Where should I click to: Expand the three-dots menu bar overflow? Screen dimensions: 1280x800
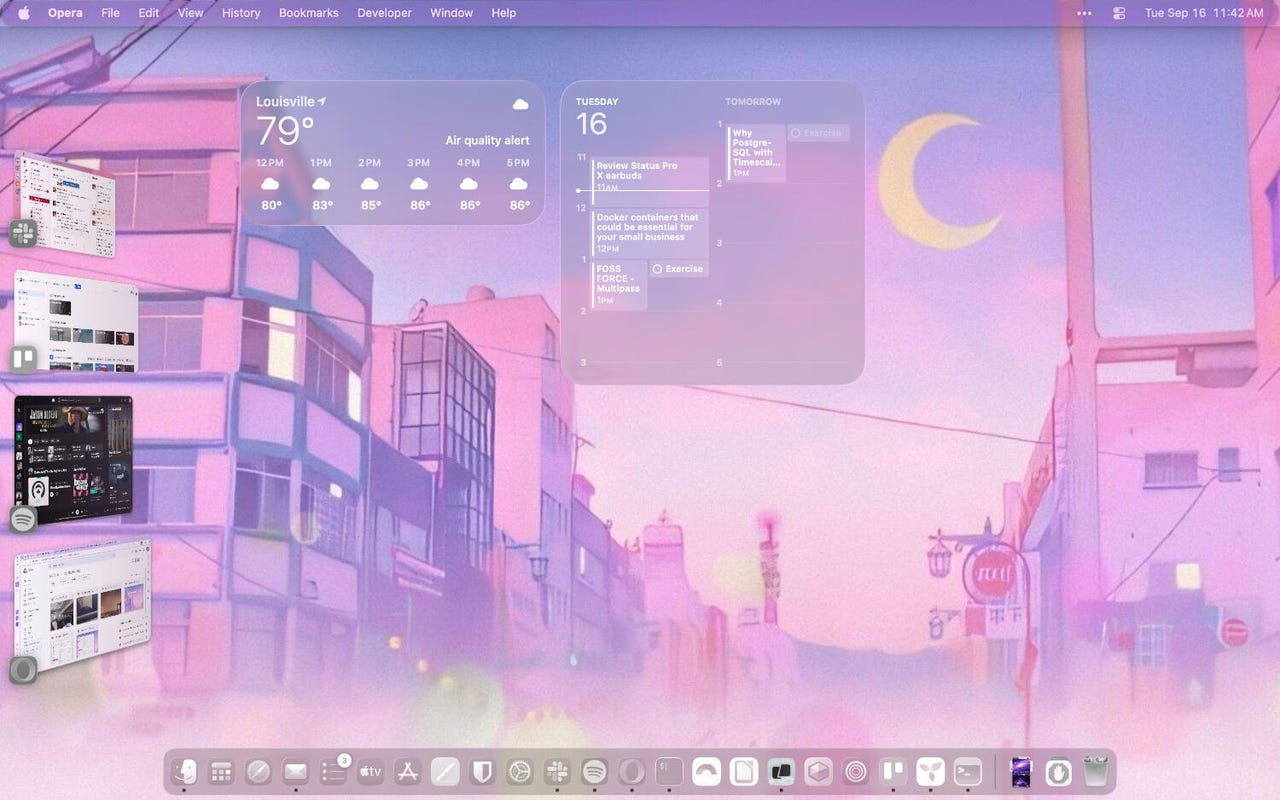click(x=1085, y=13)
